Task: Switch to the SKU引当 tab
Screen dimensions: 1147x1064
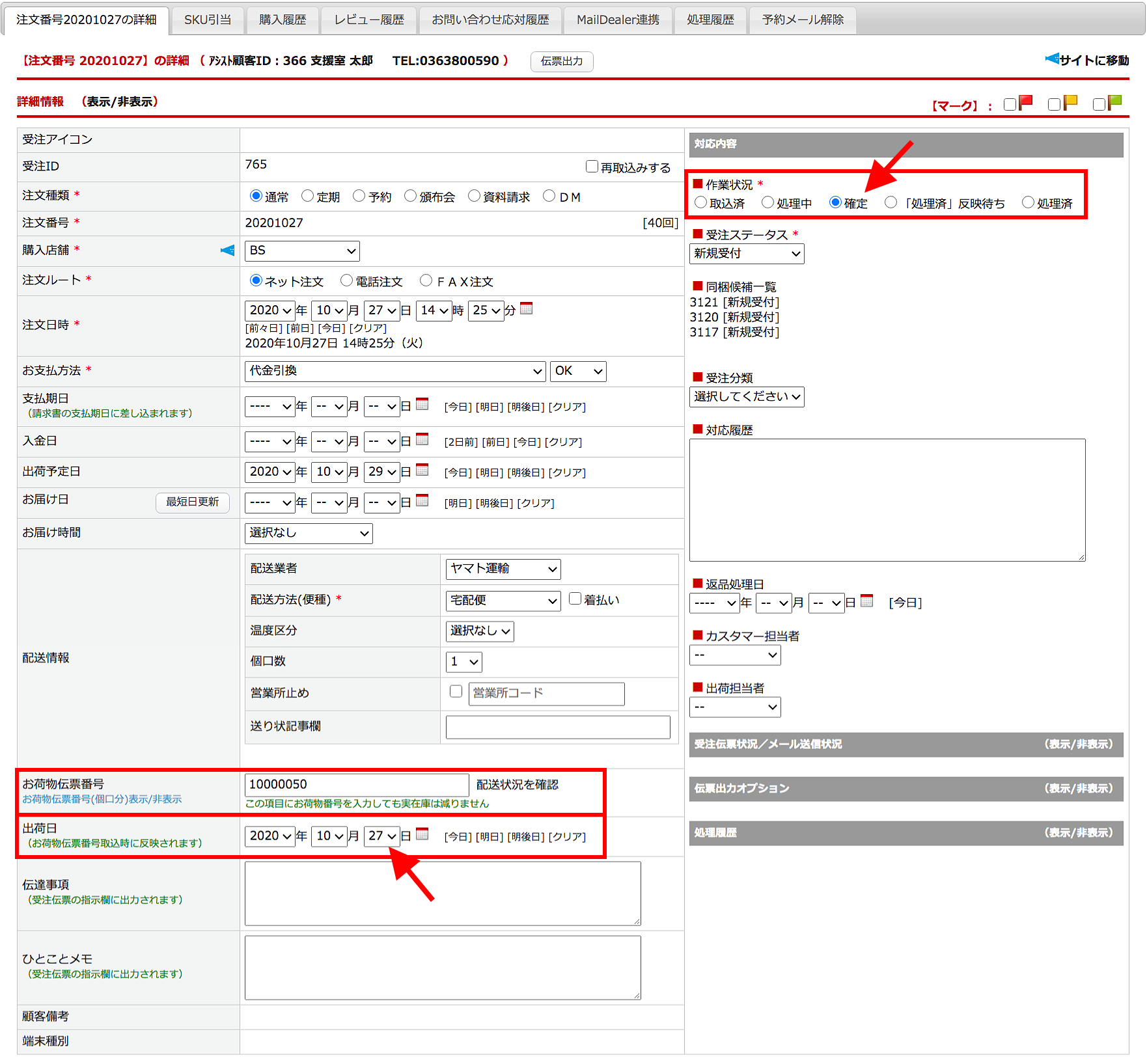Action: coord(207,20)
